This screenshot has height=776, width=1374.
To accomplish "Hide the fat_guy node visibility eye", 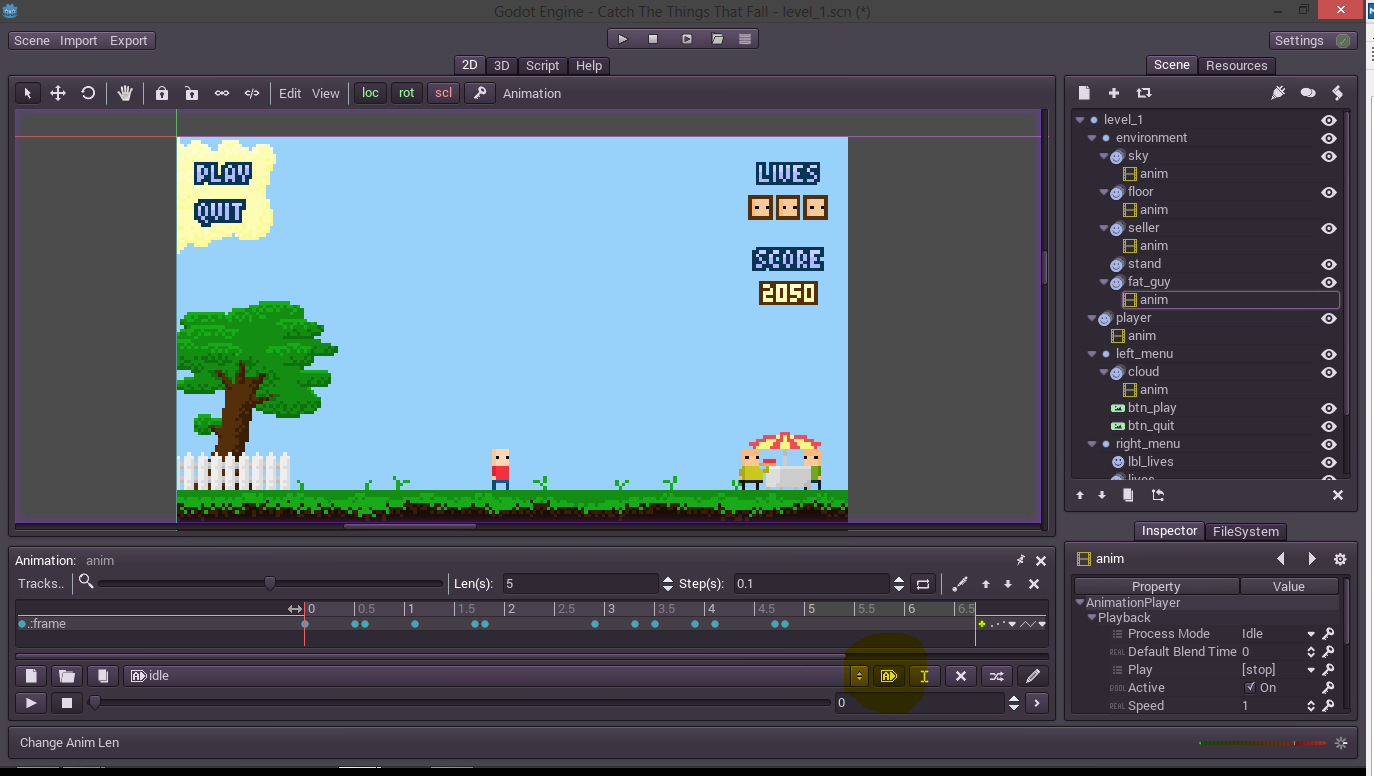I will coord(1329,282).
